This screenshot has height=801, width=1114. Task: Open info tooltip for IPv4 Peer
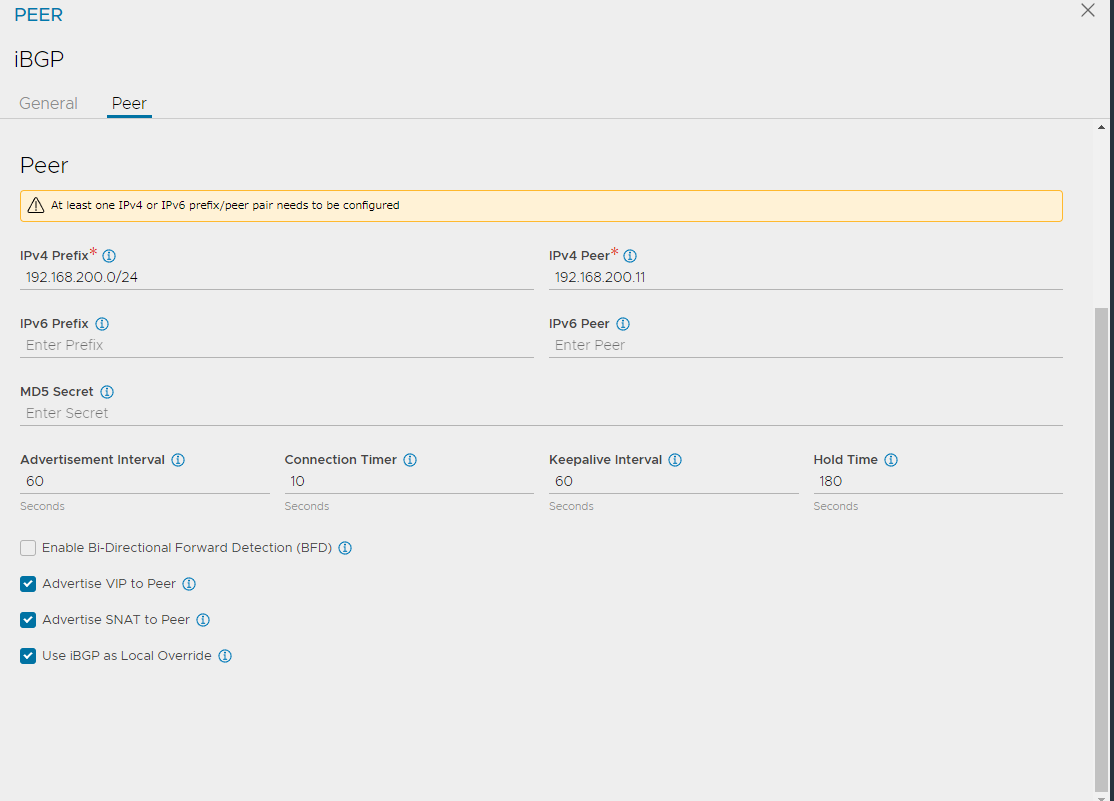coord(630,256)
